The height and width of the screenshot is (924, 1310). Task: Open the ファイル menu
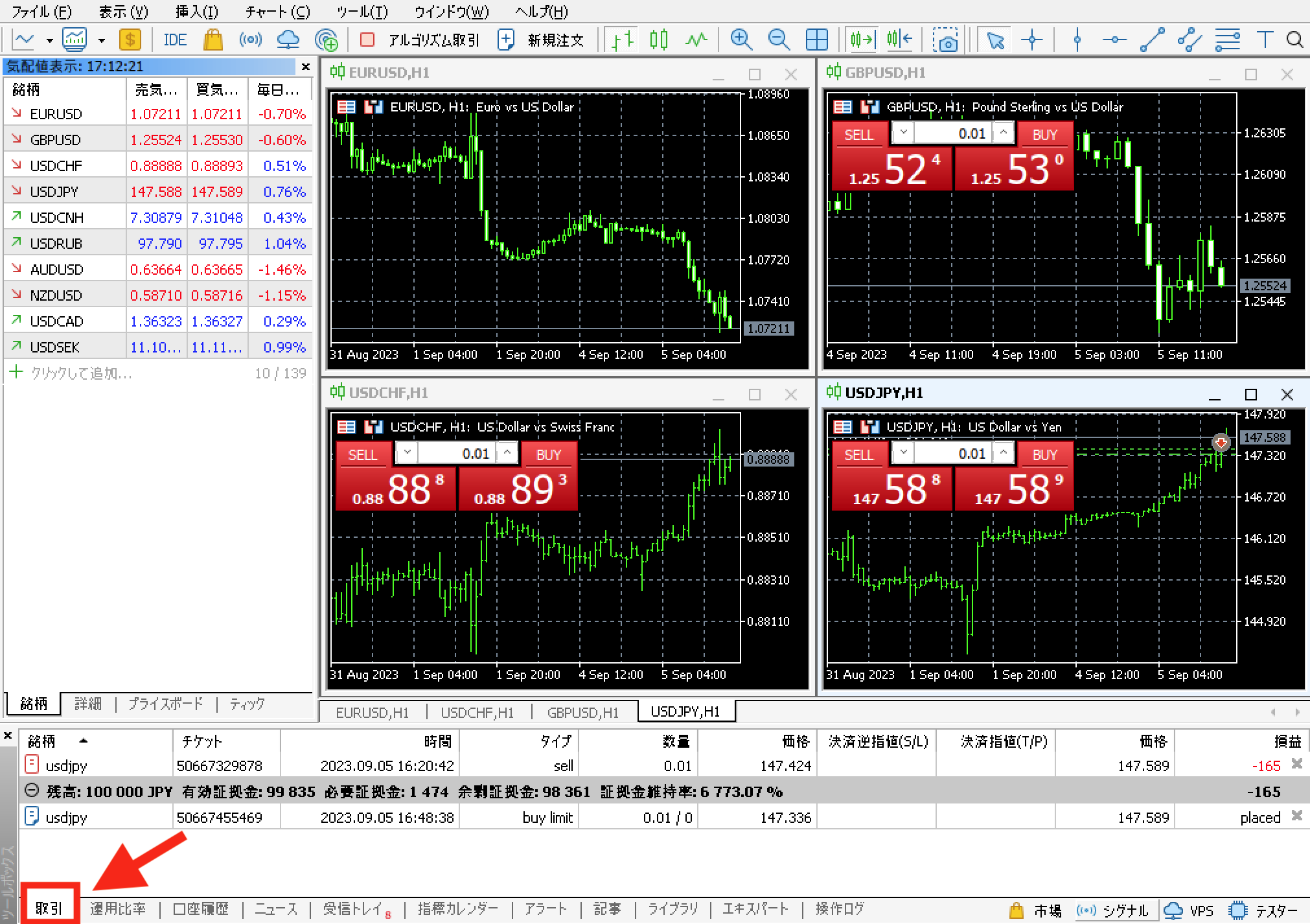click(43, 12)
